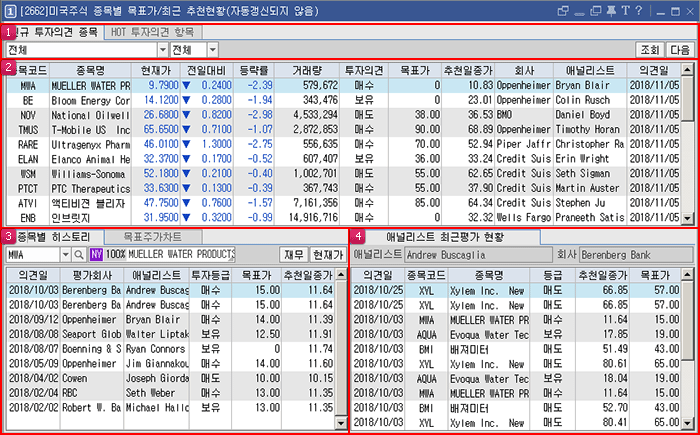Select the BE Bloom Energy row

click(x=344, y=100)
